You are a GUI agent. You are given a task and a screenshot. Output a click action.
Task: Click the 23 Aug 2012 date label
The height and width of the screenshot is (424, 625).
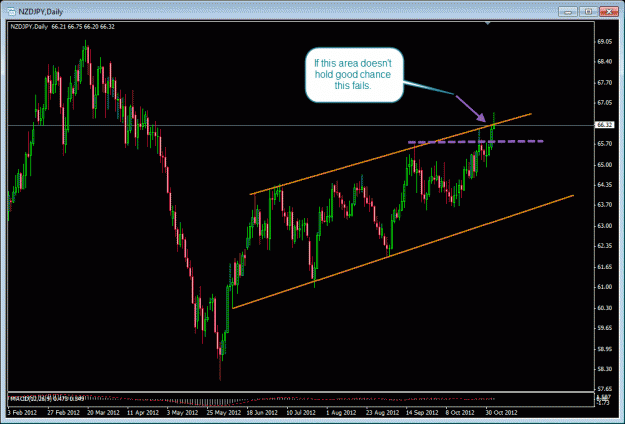pos(383,413)
